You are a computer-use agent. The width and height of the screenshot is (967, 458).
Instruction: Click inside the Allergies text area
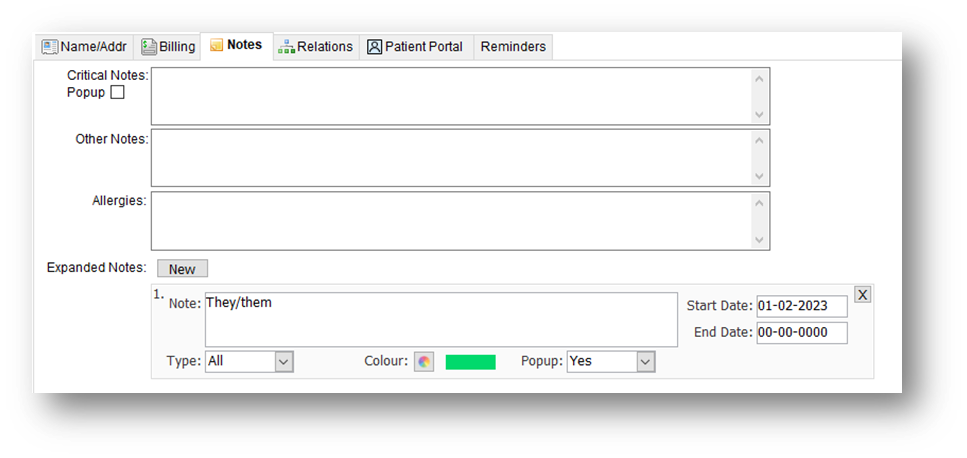(x=460, y=221)
